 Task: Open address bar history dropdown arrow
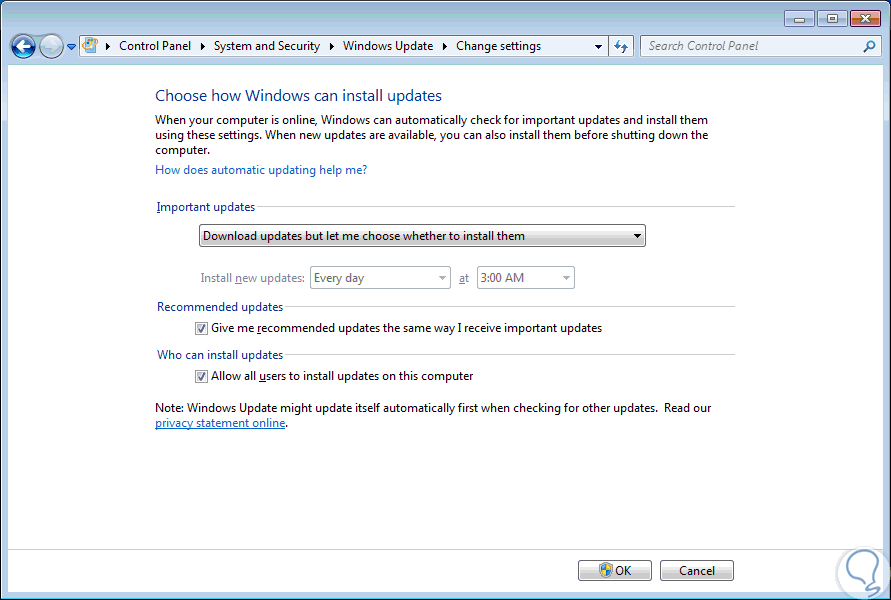598,47
